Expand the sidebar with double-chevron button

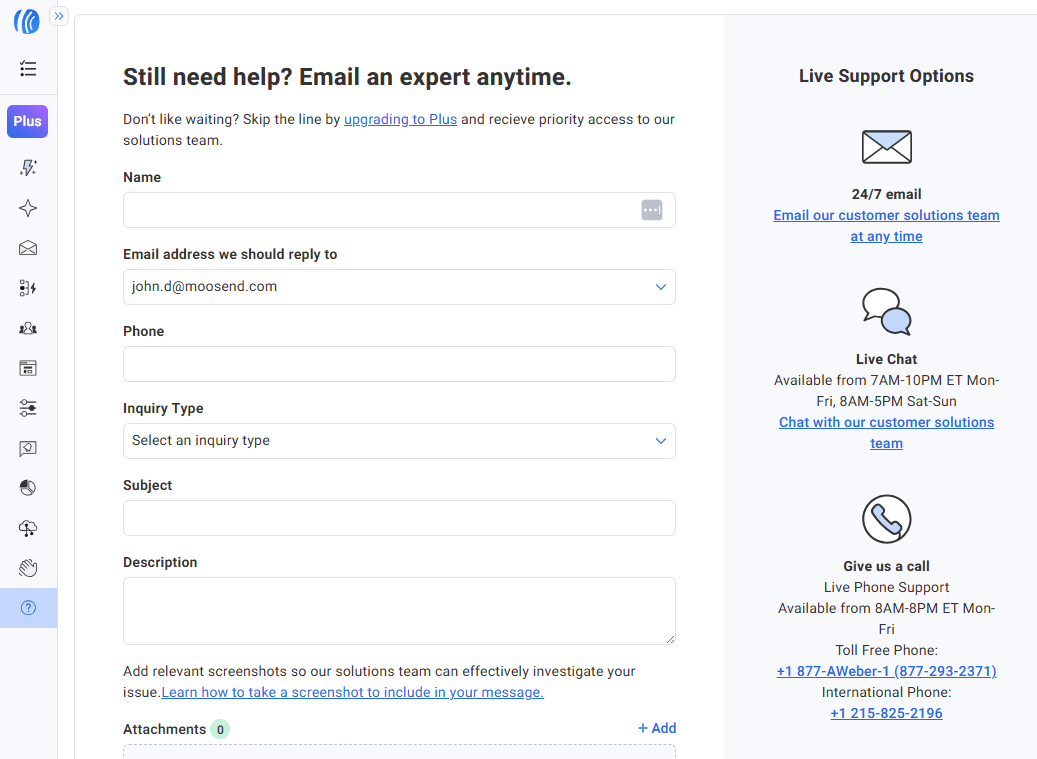pyautogui.click(x=59, y=16)
